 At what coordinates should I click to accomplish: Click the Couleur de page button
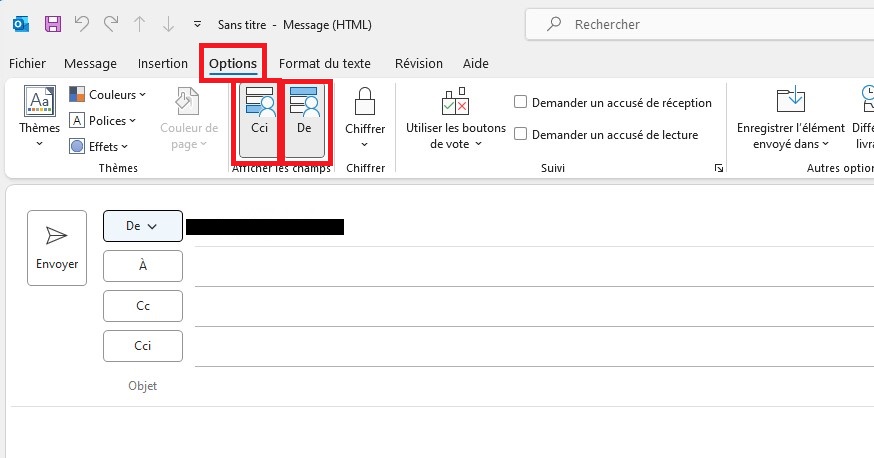(188, 118)
